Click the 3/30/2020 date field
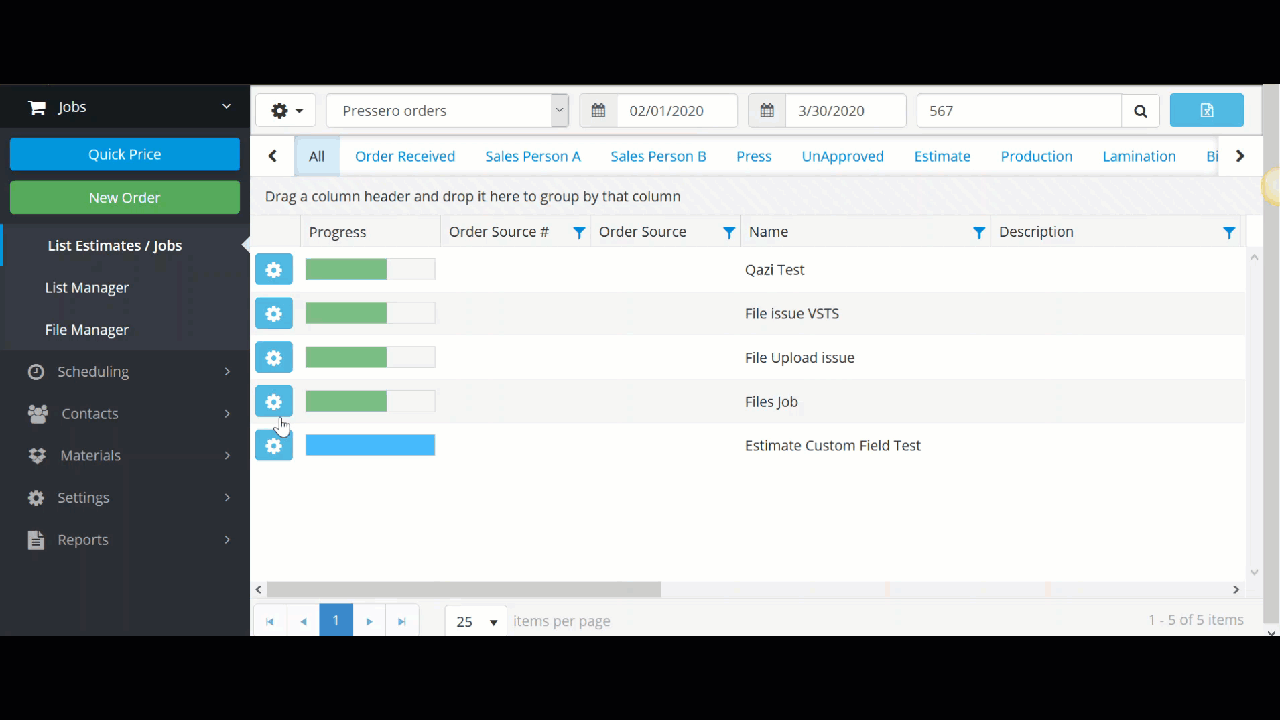Screen dimensions: 1280x720 (x=846, y=111)
